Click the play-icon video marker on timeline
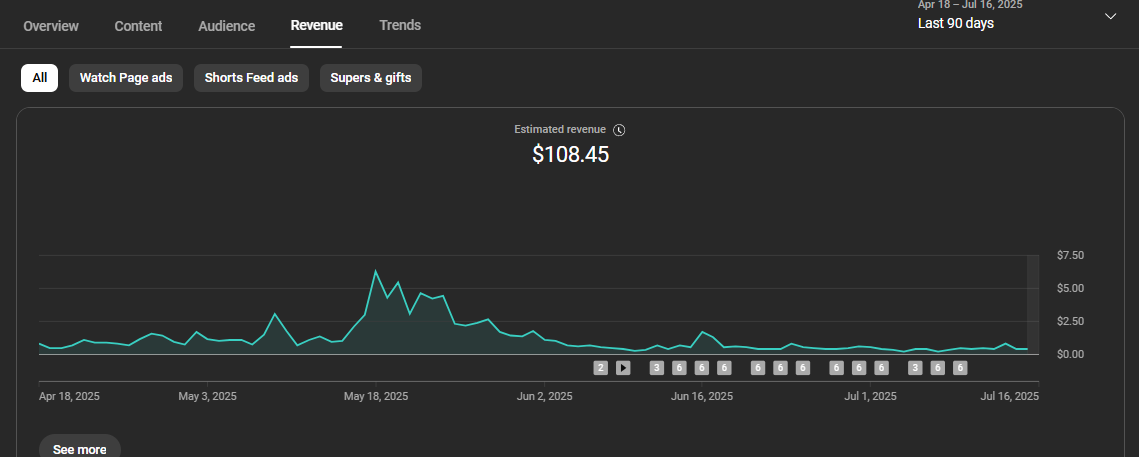 (623, 368)
